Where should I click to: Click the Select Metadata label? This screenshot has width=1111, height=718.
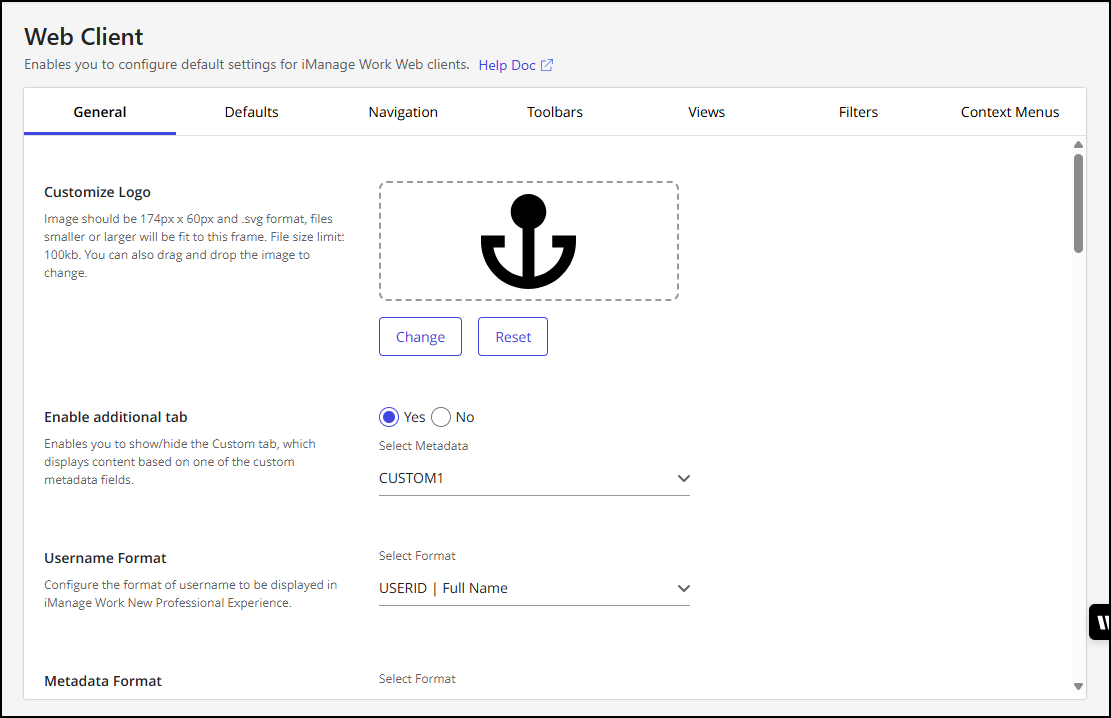coord(424,446)
